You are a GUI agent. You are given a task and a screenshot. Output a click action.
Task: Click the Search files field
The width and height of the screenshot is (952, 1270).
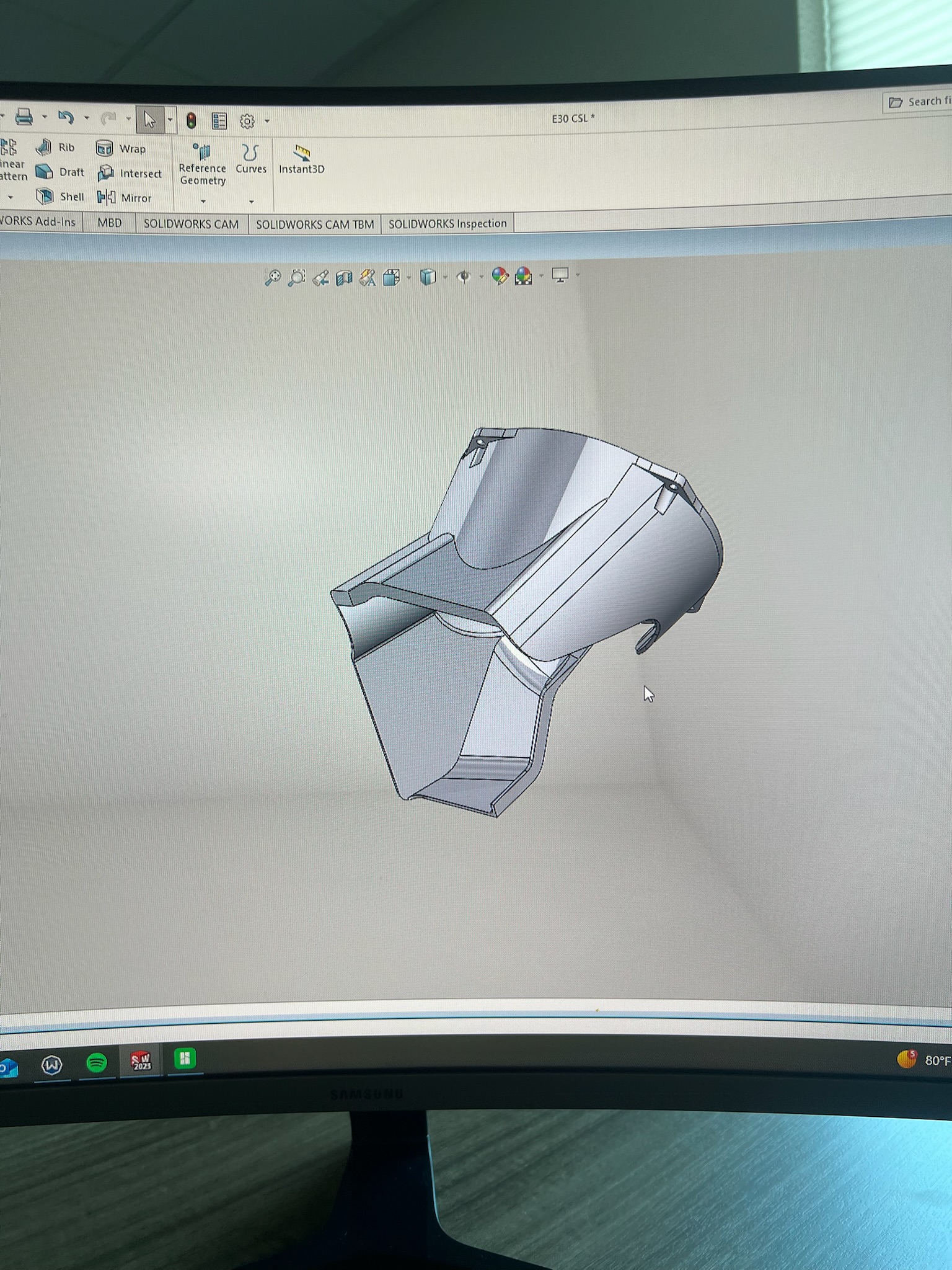(918, 101)
